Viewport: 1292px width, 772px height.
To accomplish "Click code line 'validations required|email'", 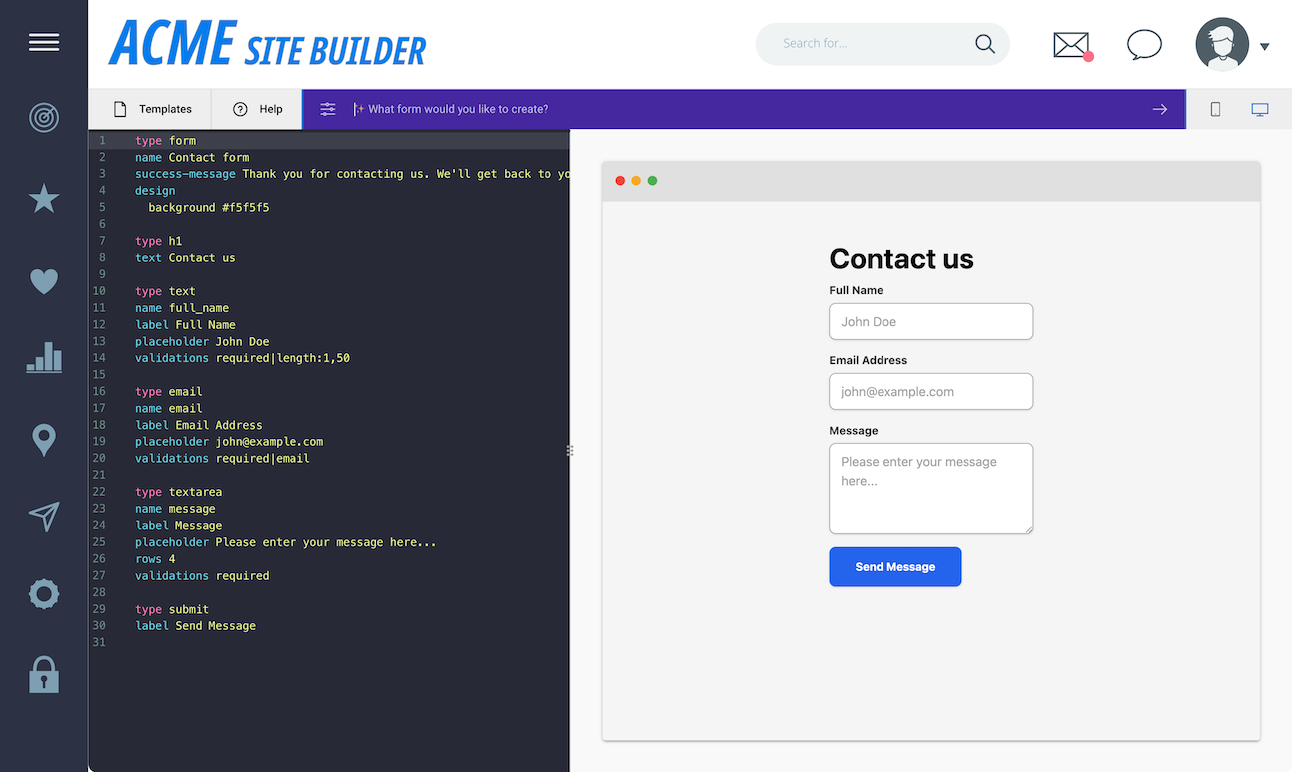I will [x=222, y=458].
